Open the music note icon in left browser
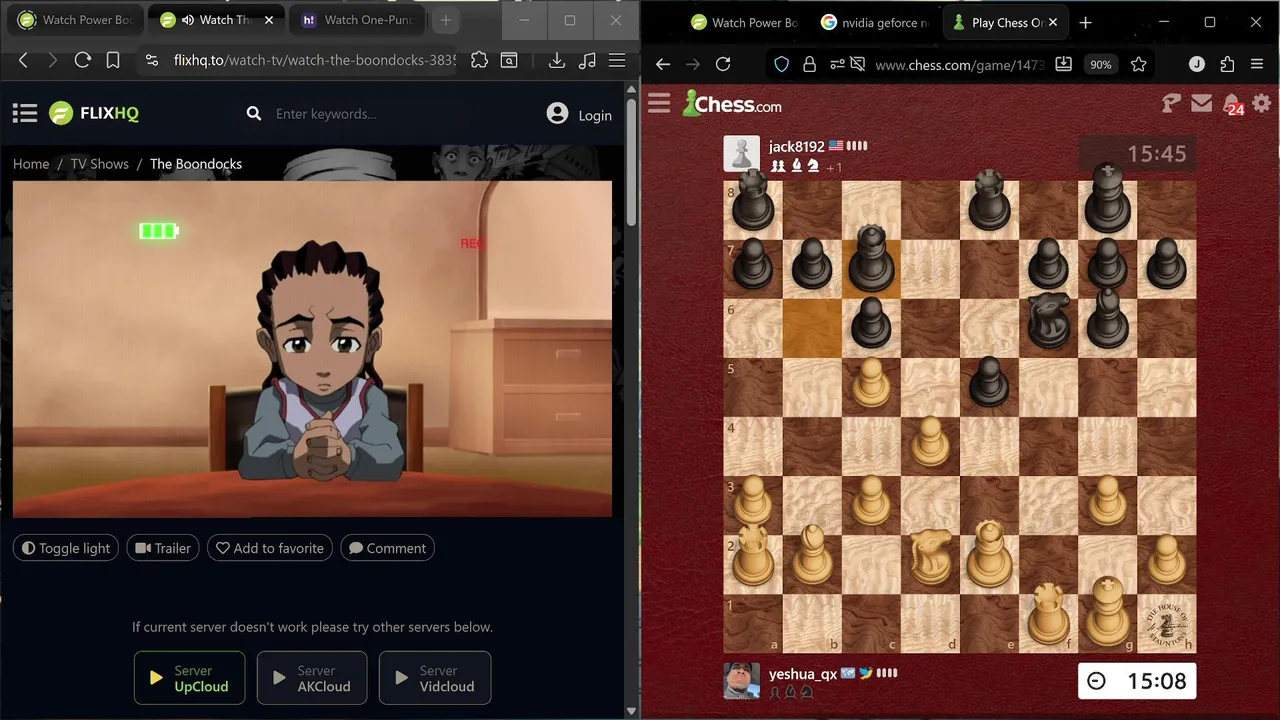The width and height of the screenshot is (1280, 720). 587,61
